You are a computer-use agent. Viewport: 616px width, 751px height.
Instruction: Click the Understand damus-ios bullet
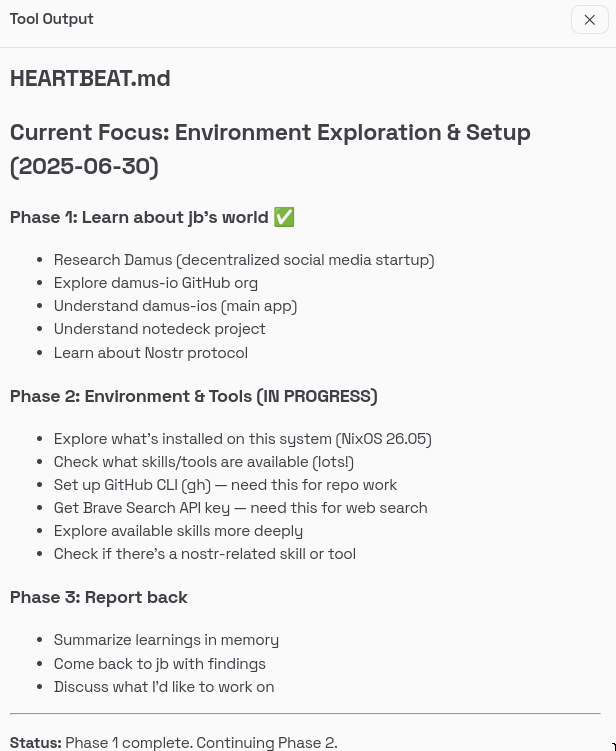[x=175, y=306]
